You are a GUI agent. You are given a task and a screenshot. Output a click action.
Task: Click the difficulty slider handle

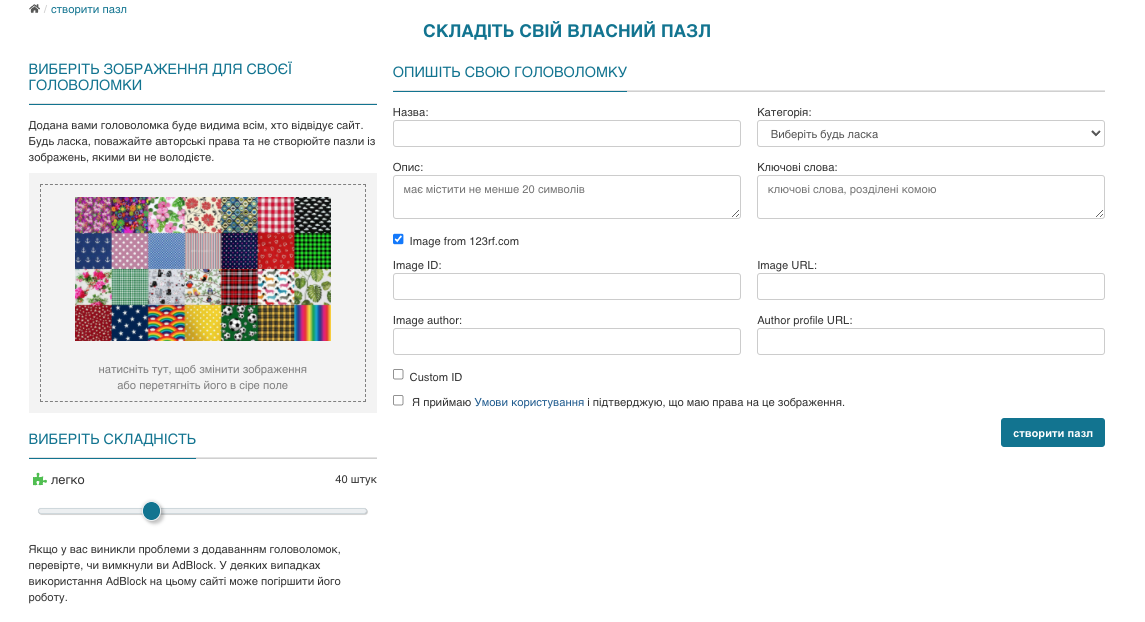pyautogui.click(x=151, y=511)
